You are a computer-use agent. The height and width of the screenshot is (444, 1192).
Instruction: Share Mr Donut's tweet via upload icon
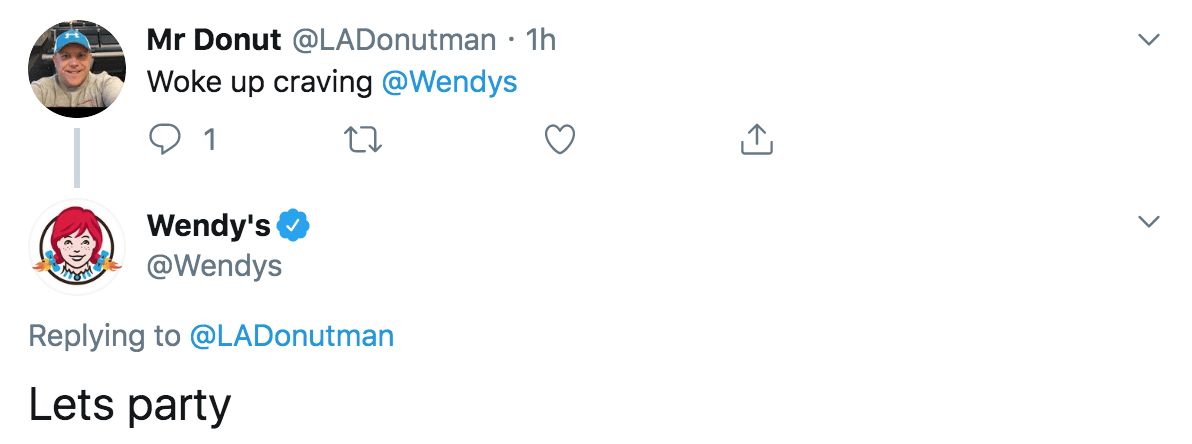click(757, 140)
